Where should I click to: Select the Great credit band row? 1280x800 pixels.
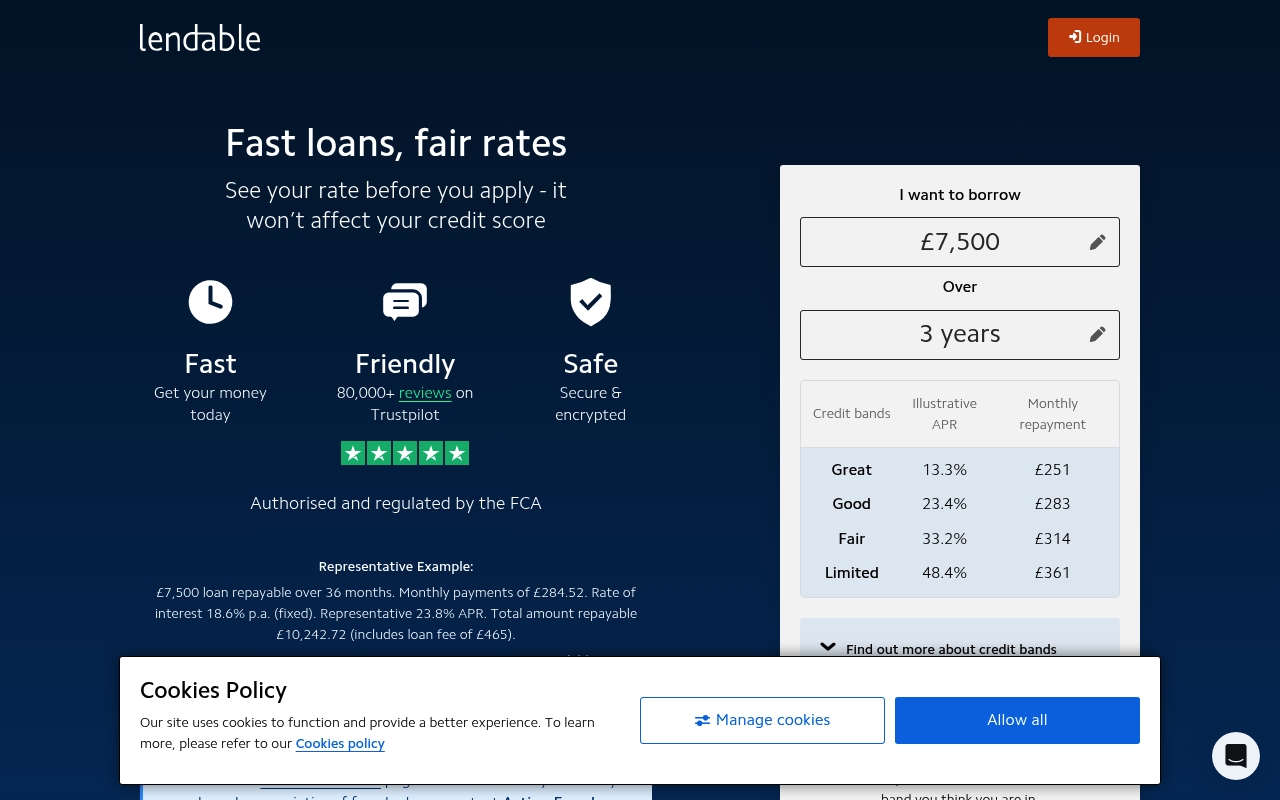(959, 470)
